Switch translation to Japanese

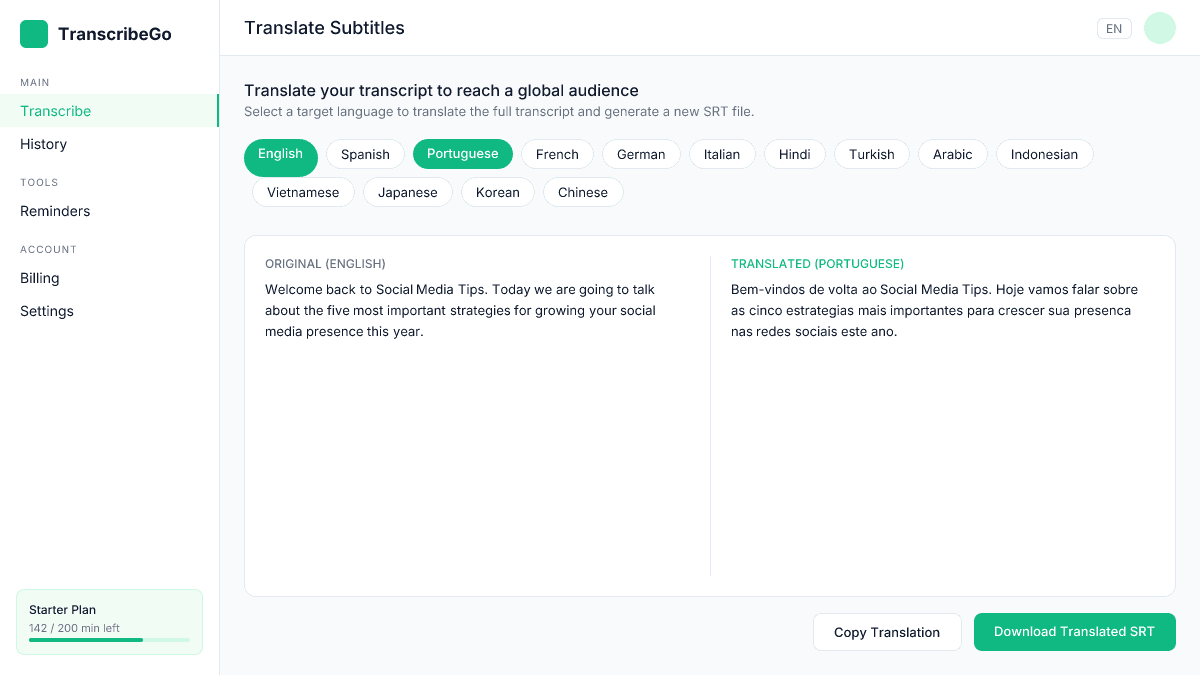[408, 192]
